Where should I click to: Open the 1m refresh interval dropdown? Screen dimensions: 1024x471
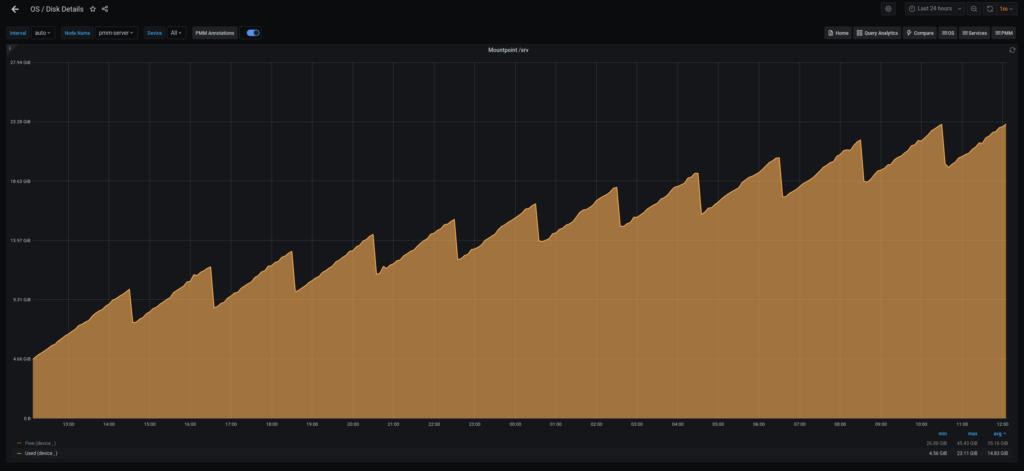pyautogui.click(x=1006, y=9)
